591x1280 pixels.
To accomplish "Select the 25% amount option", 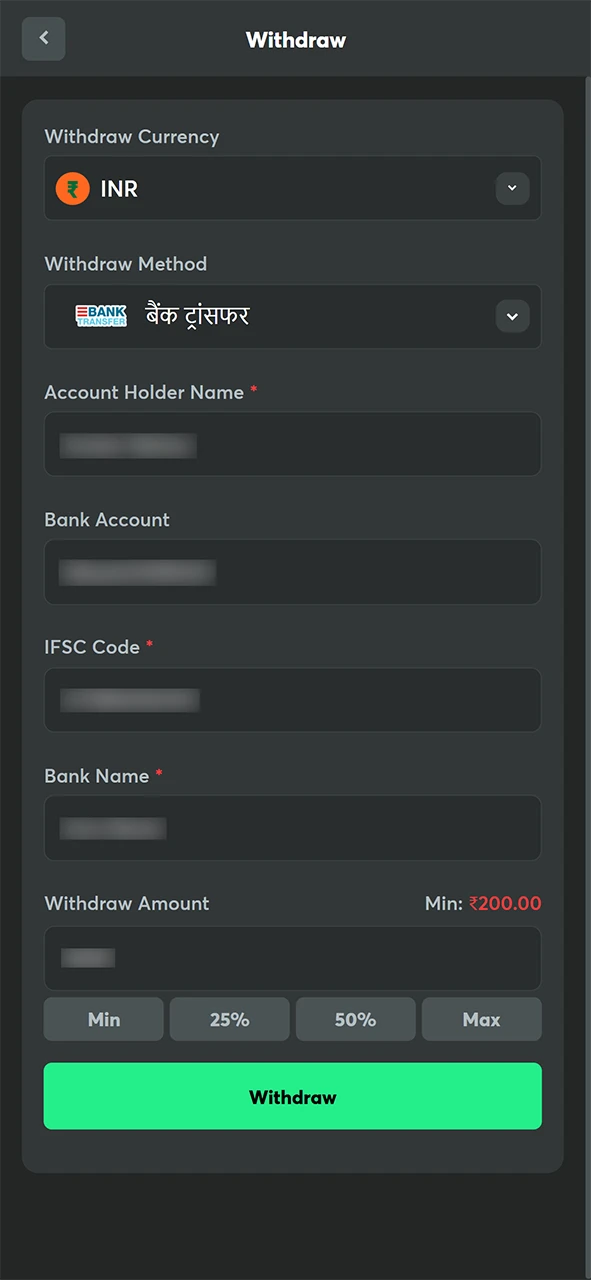I will pyautogui.click(x=229, y=1019).
